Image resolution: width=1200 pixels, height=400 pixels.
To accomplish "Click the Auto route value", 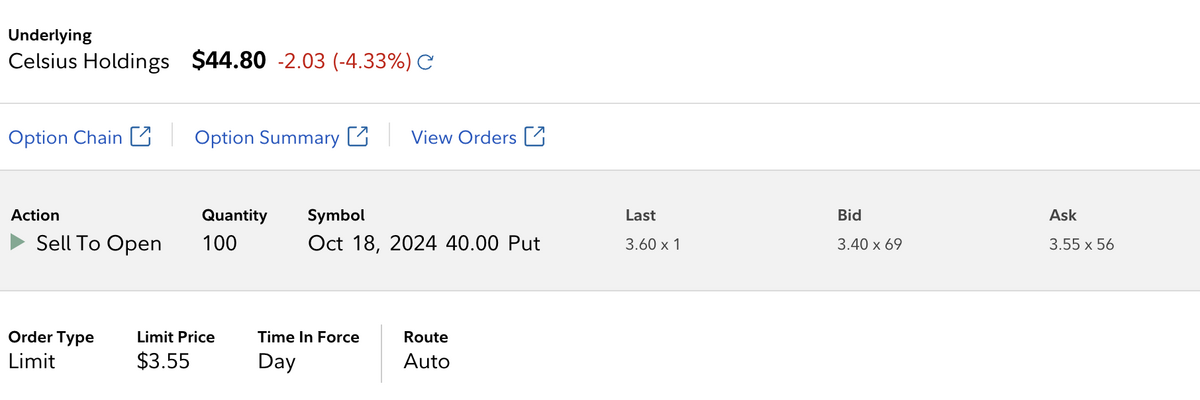I will point(427,361).
